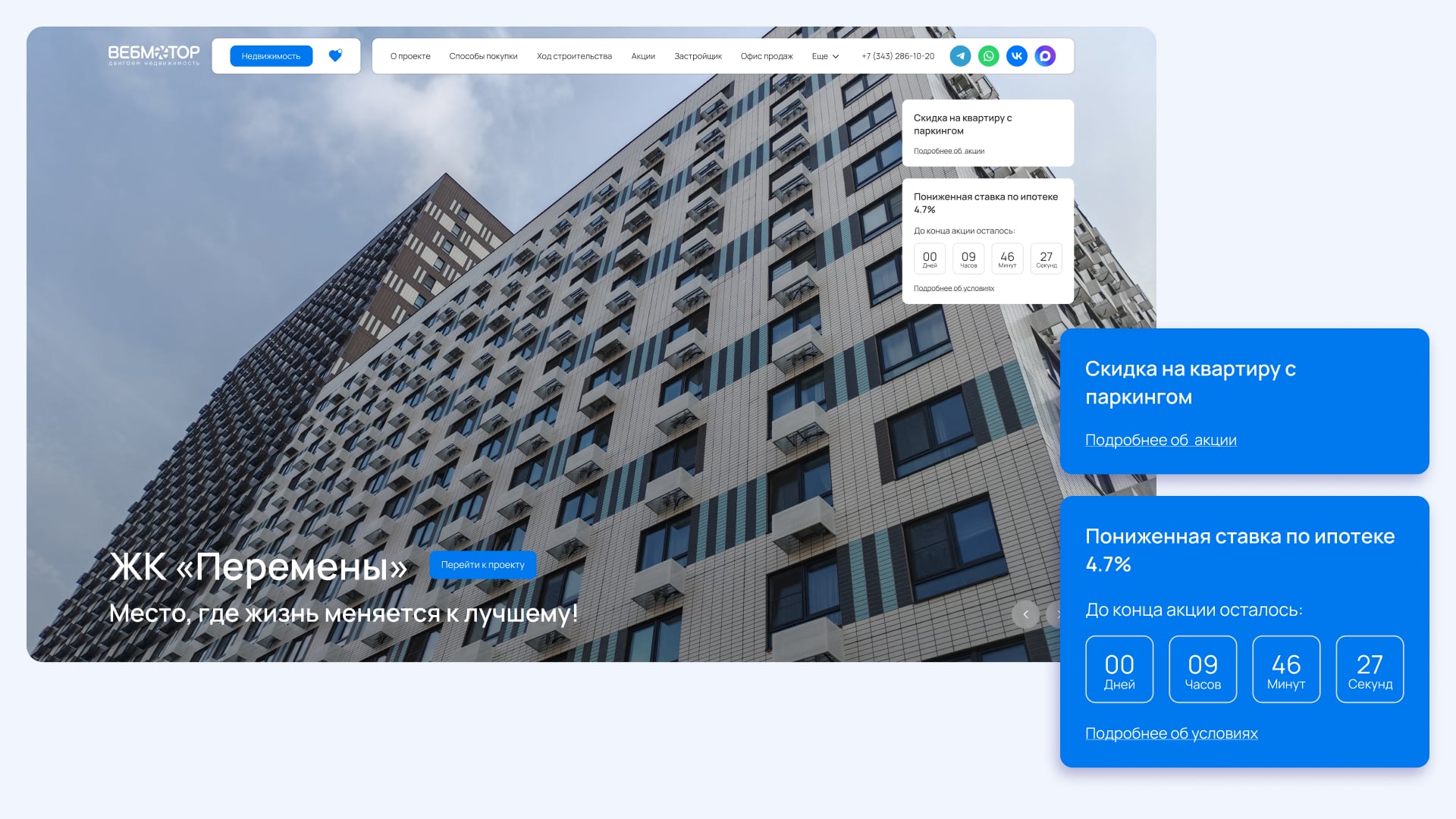
Task: Open the purple chat messenger icon
Action: click(x=1045, y=56)
